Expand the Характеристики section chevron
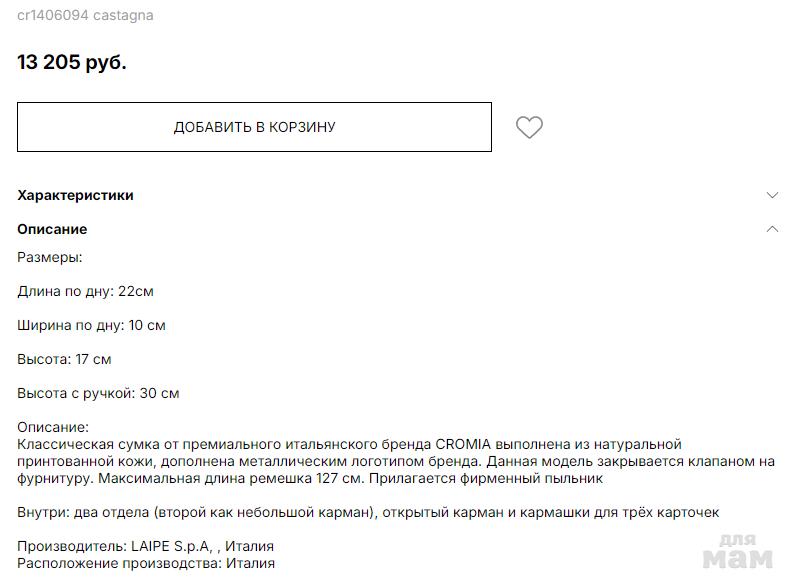Image resolution: width=788 pixels, height=583 pixels. point(771,195)
